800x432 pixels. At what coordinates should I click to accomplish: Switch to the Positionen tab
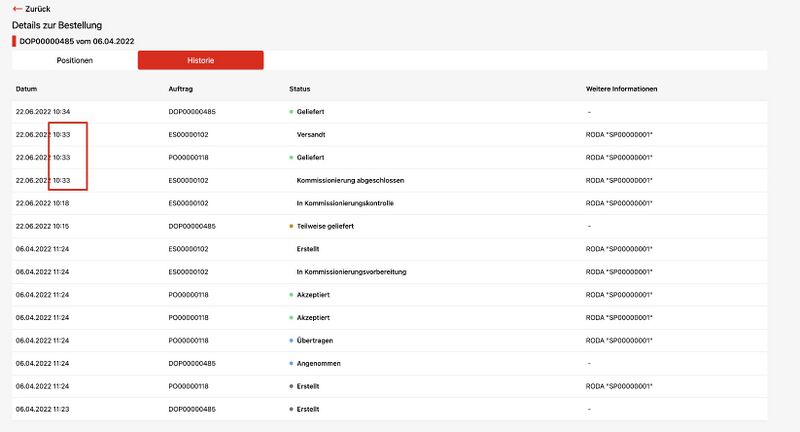[x=75, y=61]
